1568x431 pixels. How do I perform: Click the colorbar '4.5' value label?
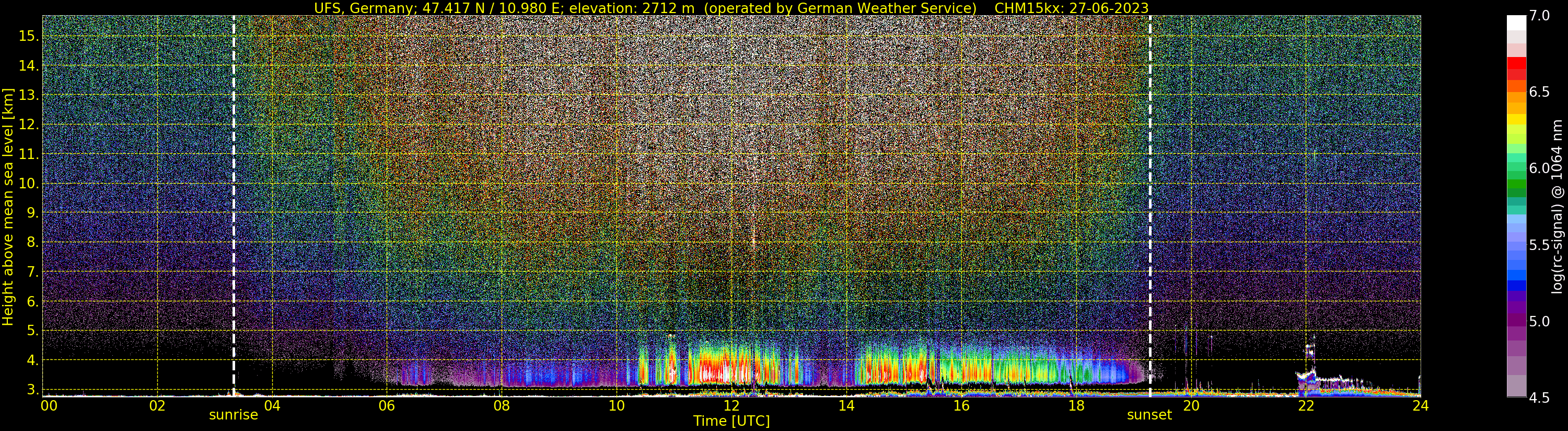(x=1539, y=398)
